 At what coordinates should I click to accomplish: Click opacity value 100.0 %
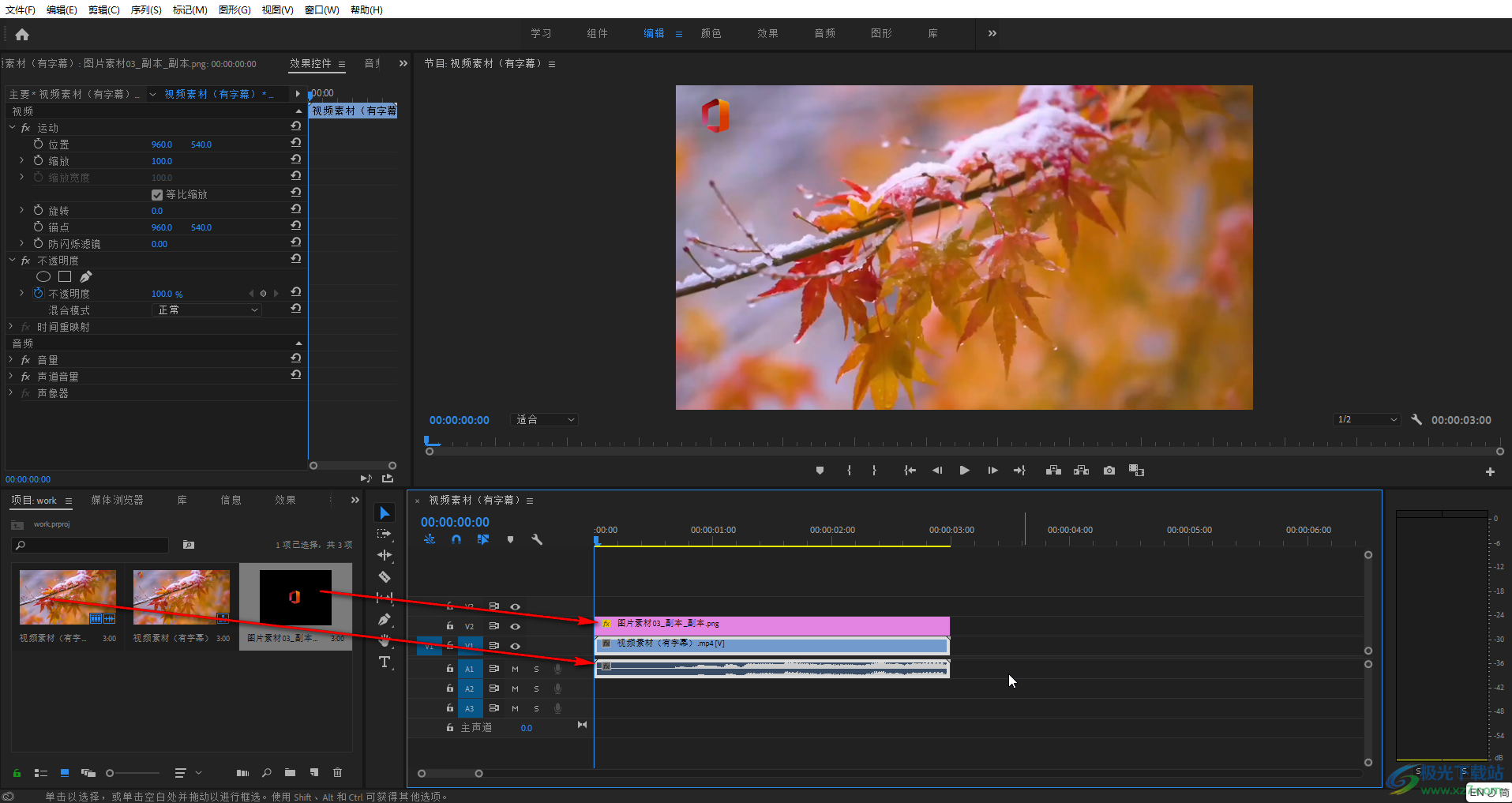pos(167,294)
